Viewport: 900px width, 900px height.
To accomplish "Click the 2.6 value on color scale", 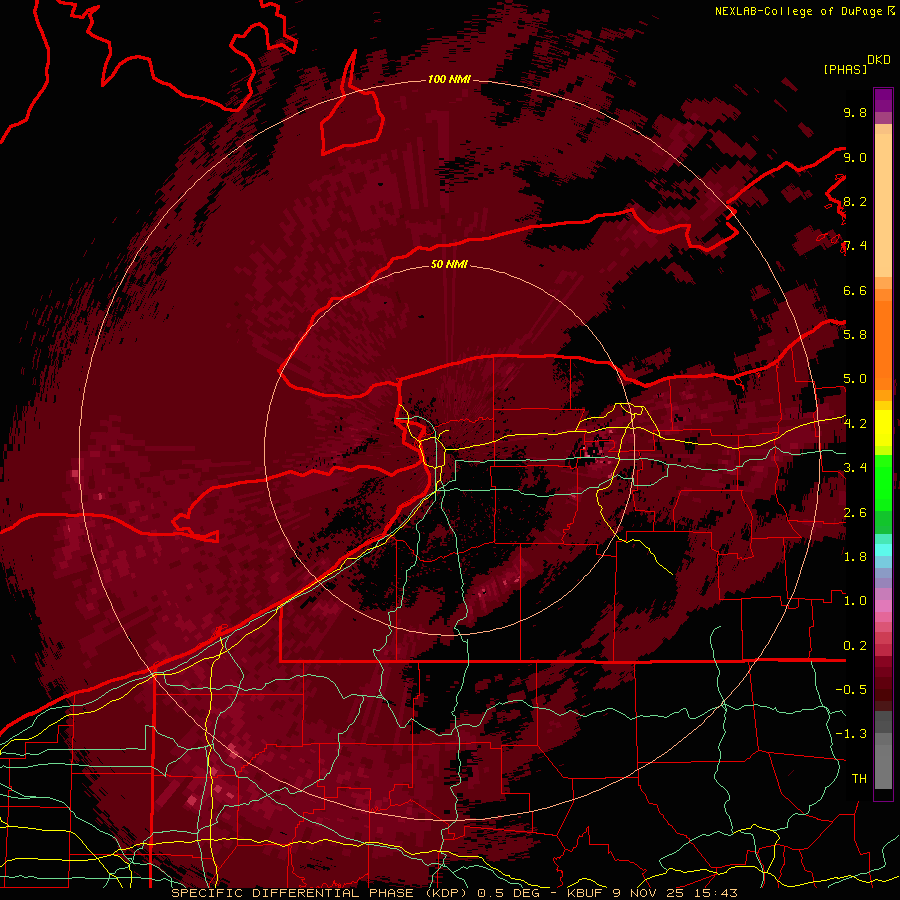I will coord(855,512).
